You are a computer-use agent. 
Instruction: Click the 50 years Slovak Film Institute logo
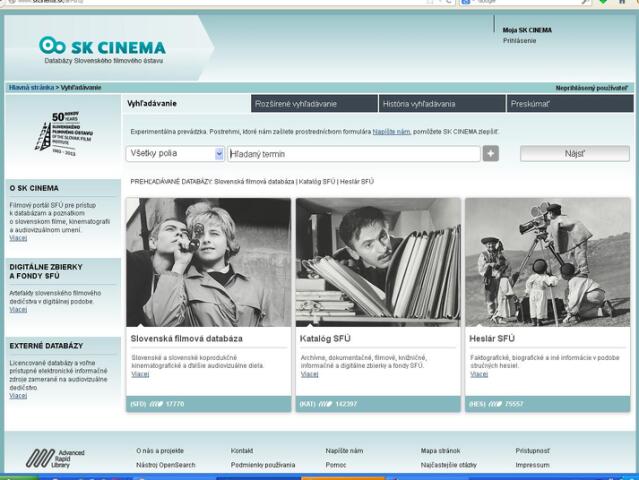pyautogui.click(x=64, y=134)
